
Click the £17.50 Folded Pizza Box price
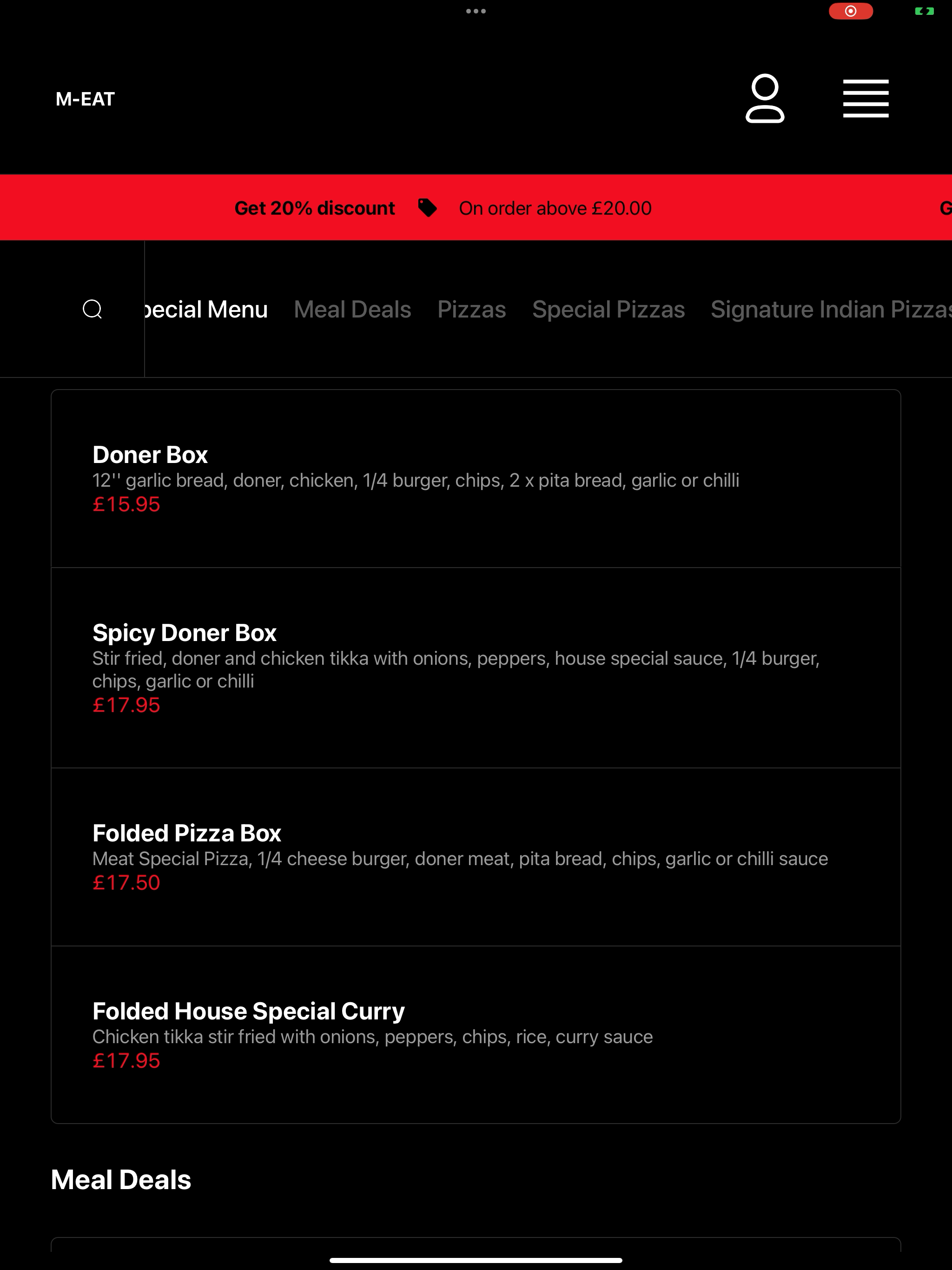[126, 882]
